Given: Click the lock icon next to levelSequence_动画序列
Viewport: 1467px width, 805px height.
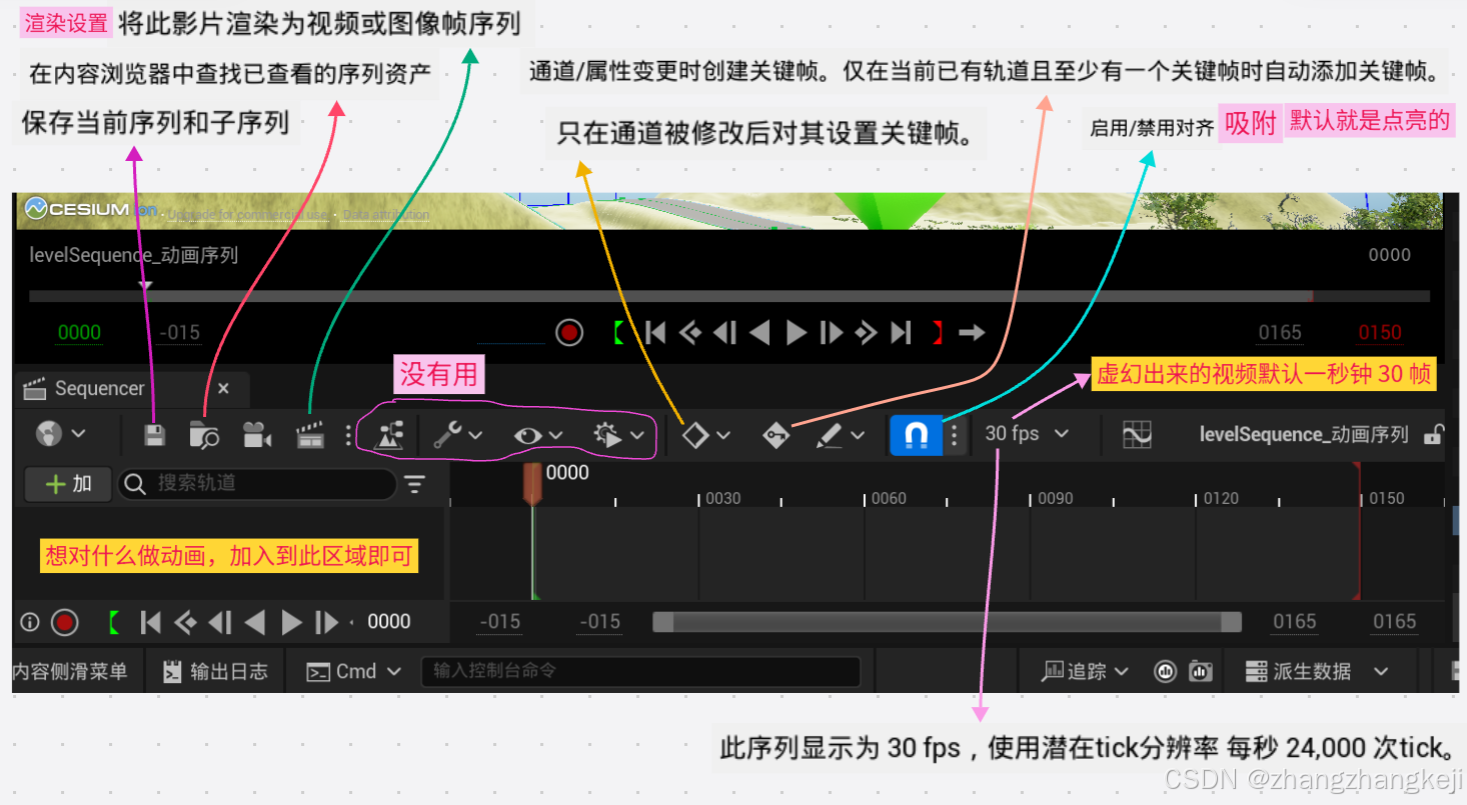Looking at the screenshot, I should click(1436, 434).
